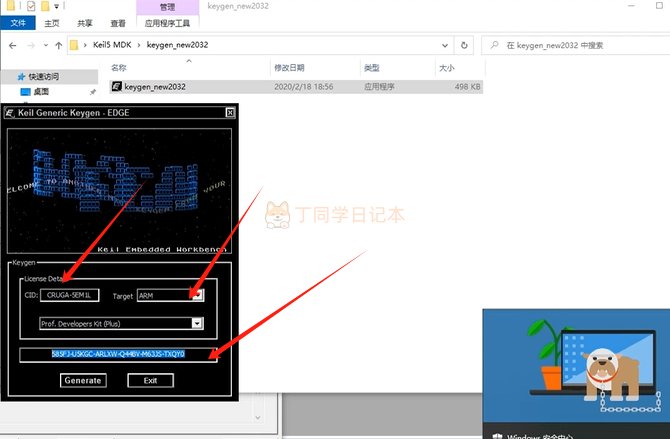Expand the address bar history dropdown
670x439 pixels.
click(x=445, y=45)
